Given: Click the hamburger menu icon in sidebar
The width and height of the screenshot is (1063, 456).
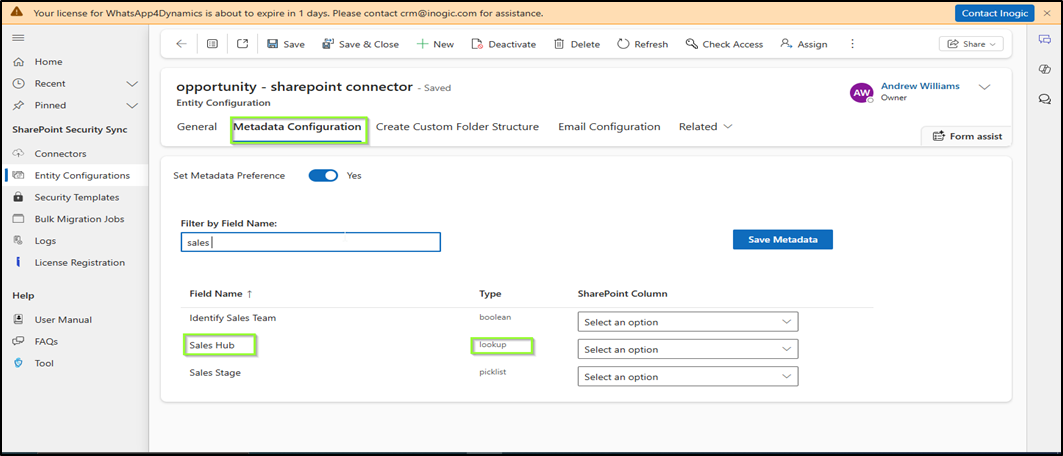Looking at the screenshot, I should point(18,37).
